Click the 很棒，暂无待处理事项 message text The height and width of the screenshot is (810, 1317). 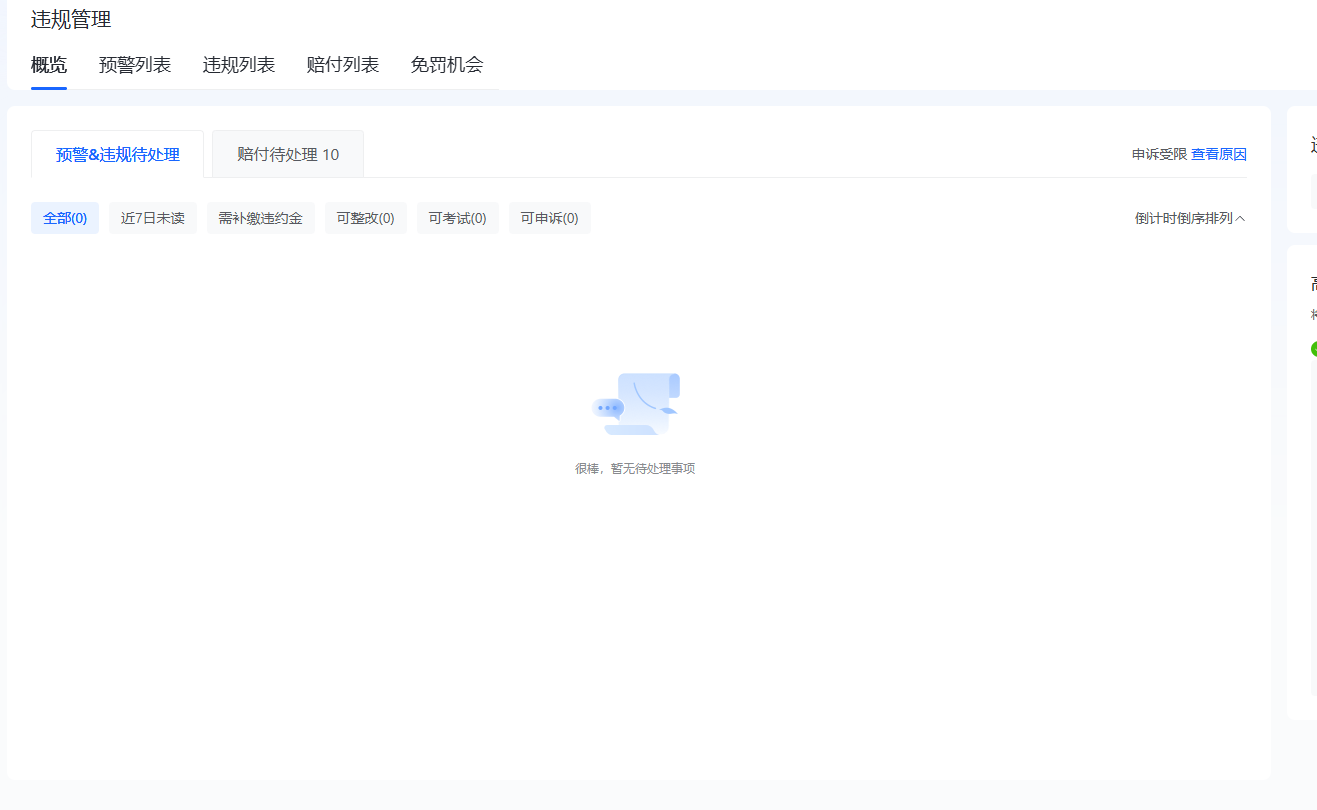(x=635, y=469)
